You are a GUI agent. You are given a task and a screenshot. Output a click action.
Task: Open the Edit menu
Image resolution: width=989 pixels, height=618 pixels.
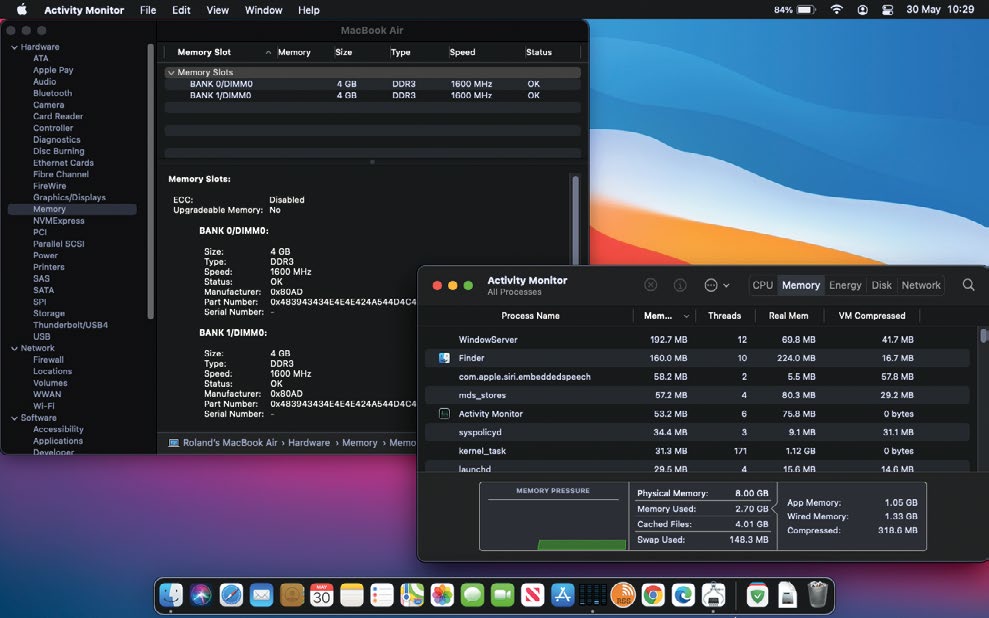181,9
